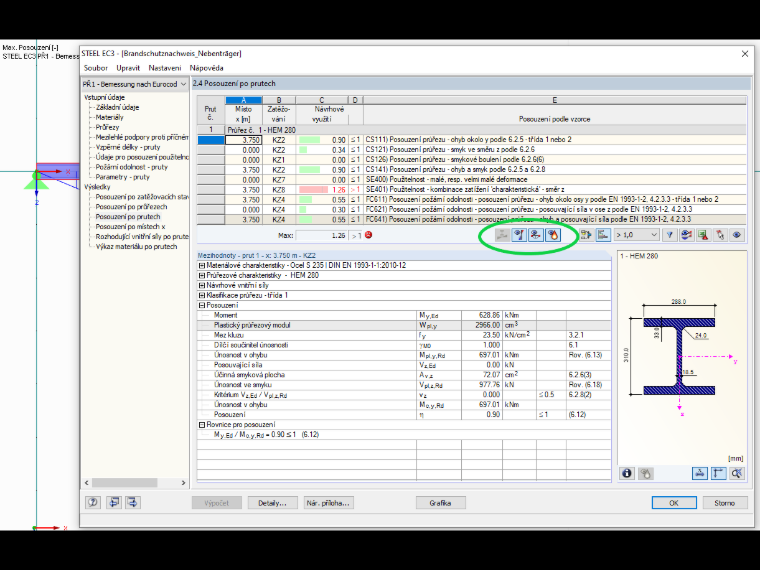Toggle serviceability designs filter icon
Viewport: 760px width, 570px height.
(535, 235)
